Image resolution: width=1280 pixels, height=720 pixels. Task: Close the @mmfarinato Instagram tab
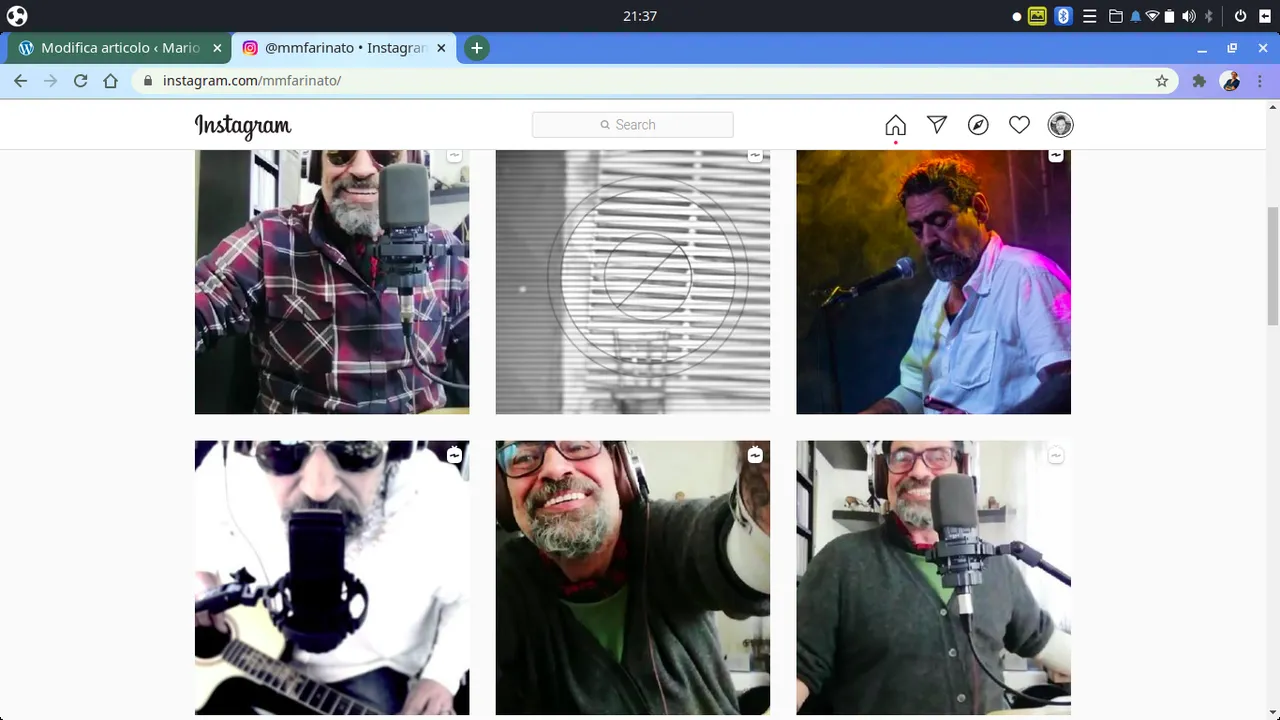click(441, 47)
